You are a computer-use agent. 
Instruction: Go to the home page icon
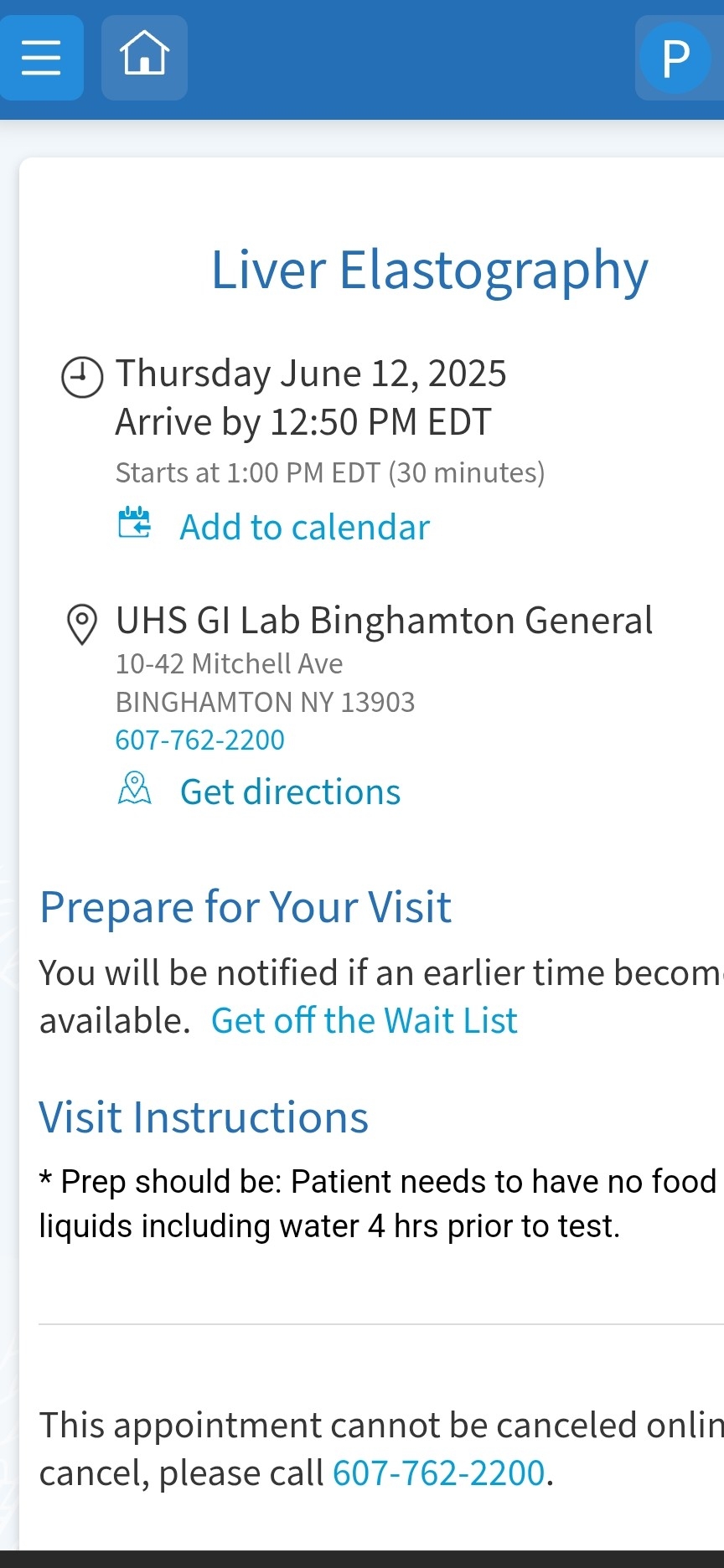pos(144,56)
